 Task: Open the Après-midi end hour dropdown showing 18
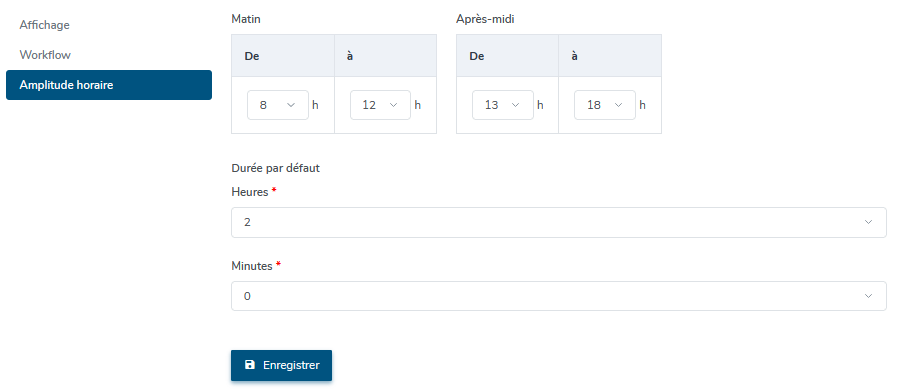[x=605, y=105]
